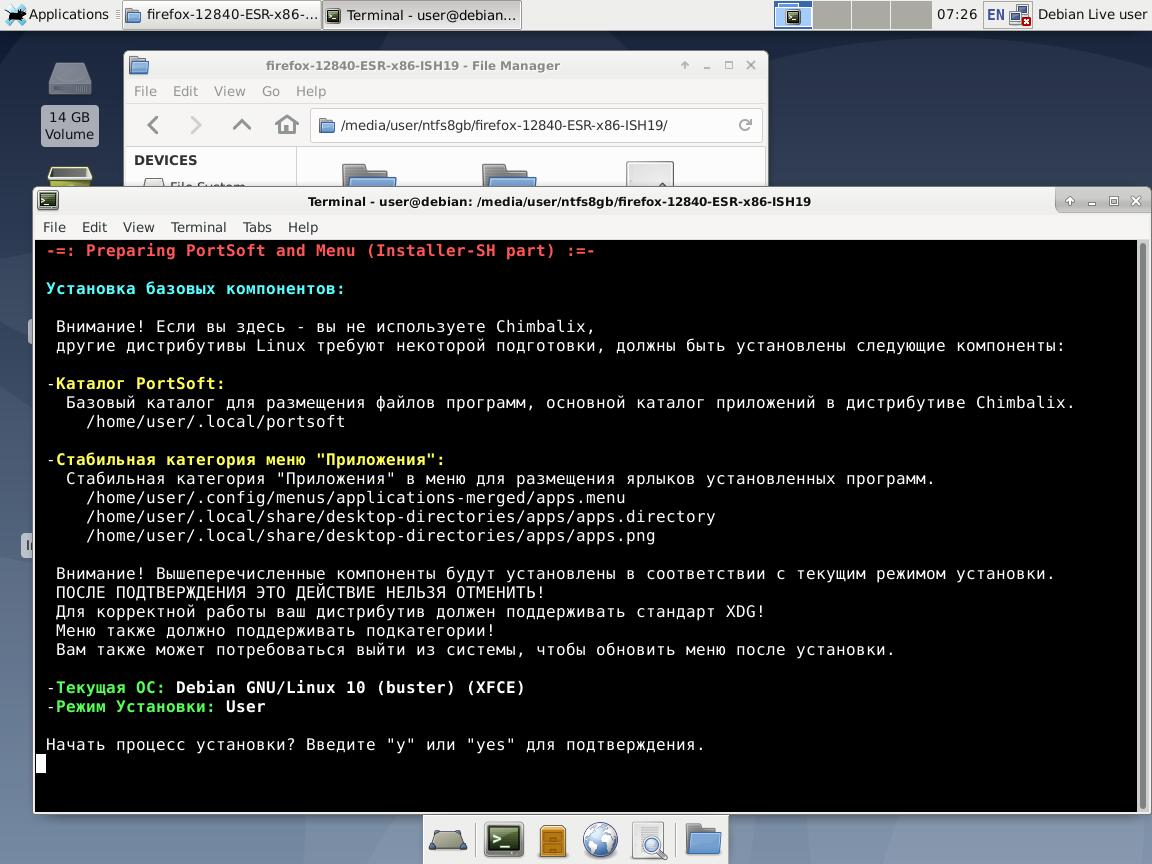Viewport: 1152px width, 864px height.
Task: Open EN keyboard layout indicator
Action: click(996, 15)
